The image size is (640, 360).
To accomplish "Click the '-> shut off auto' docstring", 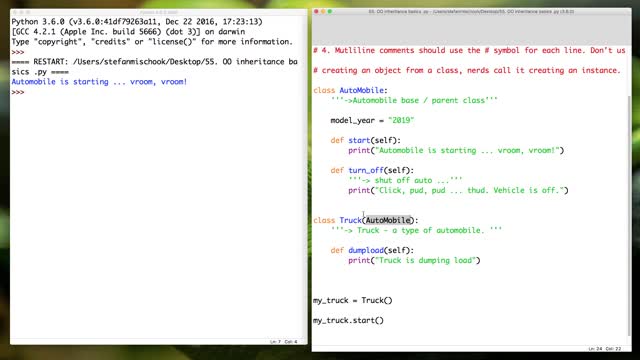I will click(405, 180).
